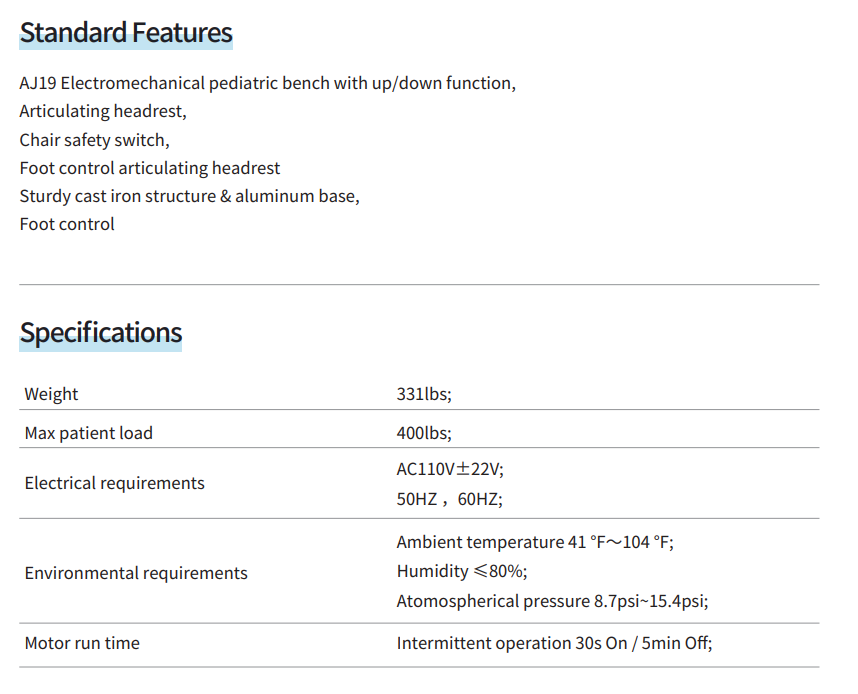
Task: Click the Humidity ≤80% value
Action: (461, 571)
